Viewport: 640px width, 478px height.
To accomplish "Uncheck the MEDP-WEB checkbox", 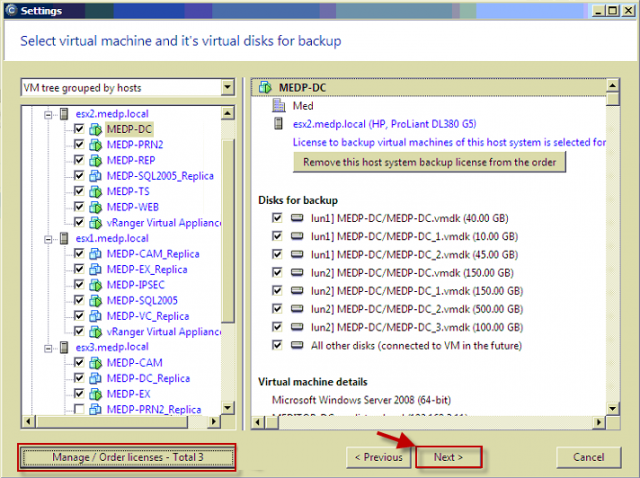I will pos(79,207).
